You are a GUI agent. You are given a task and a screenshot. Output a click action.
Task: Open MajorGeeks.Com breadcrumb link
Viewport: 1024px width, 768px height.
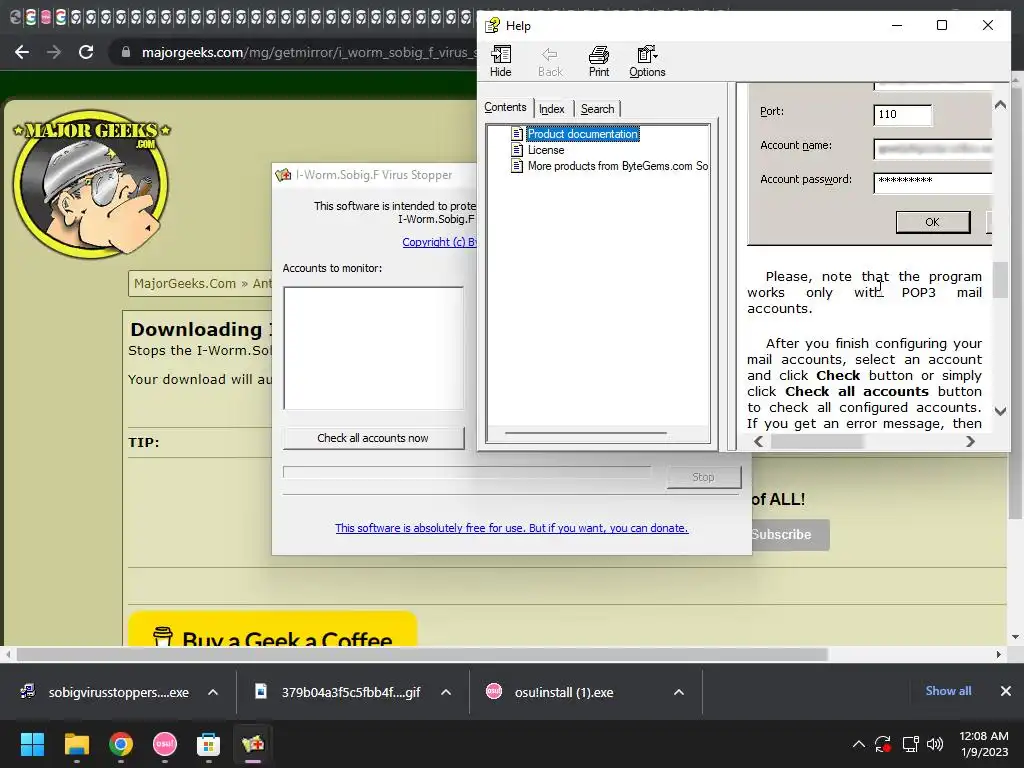click(x=185, y=283)
